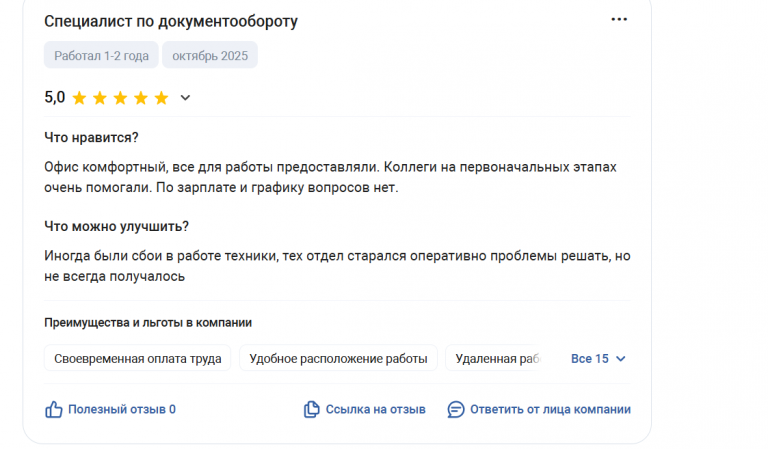Click the 5,0 rating score
Image resolution: width=768 pixels, height=449 pixels.
coord(54,97)
